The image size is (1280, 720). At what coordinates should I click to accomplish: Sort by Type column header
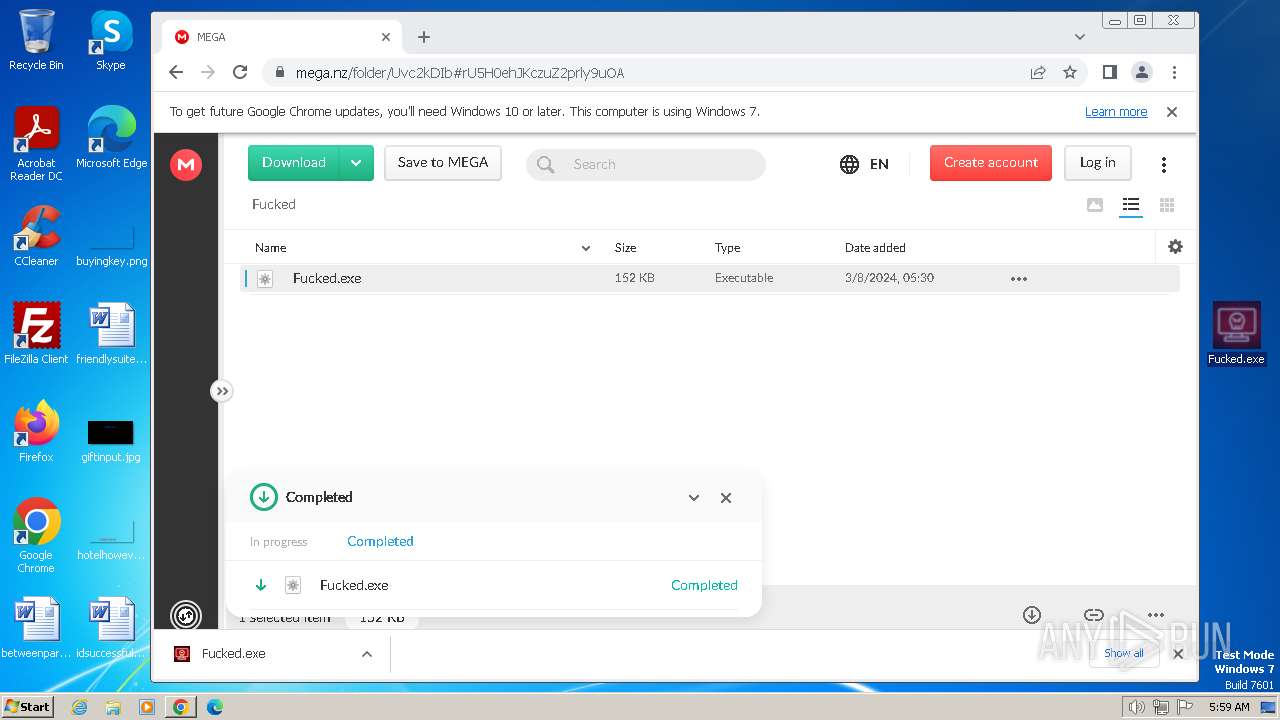[727, 248]
